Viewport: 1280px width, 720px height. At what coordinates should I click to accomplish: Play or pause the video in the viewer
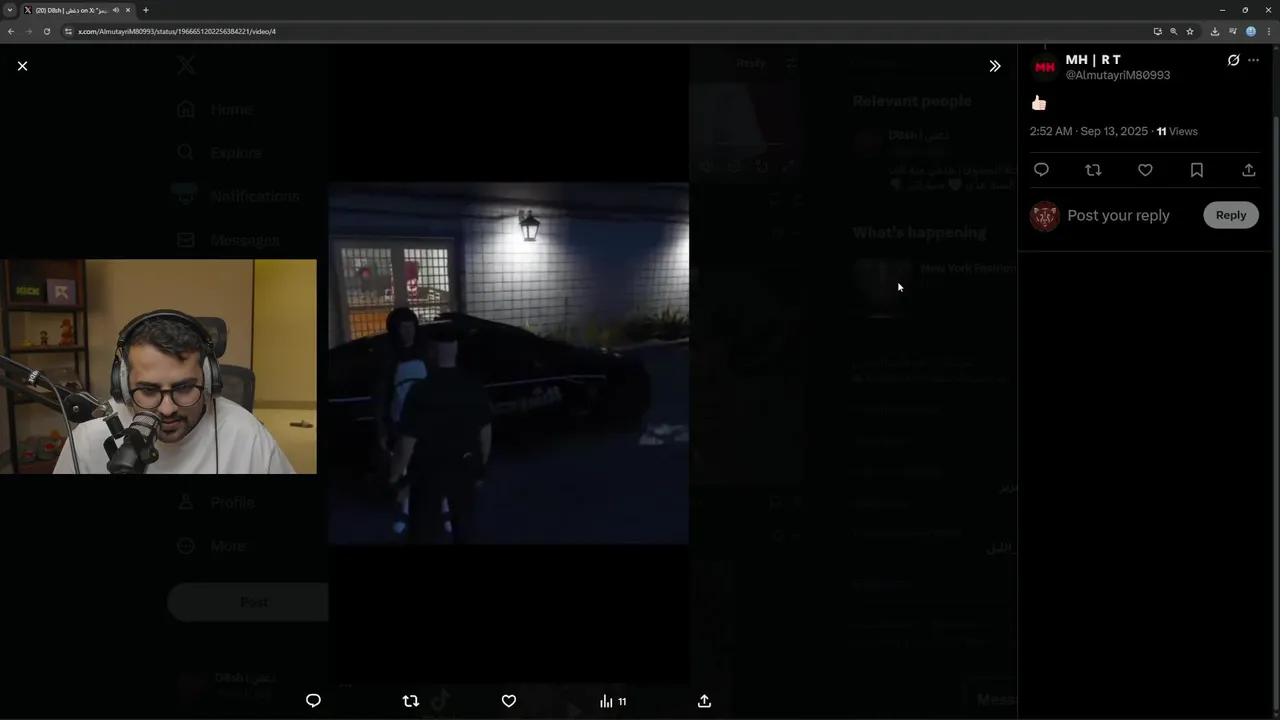(x=508, y=363)
